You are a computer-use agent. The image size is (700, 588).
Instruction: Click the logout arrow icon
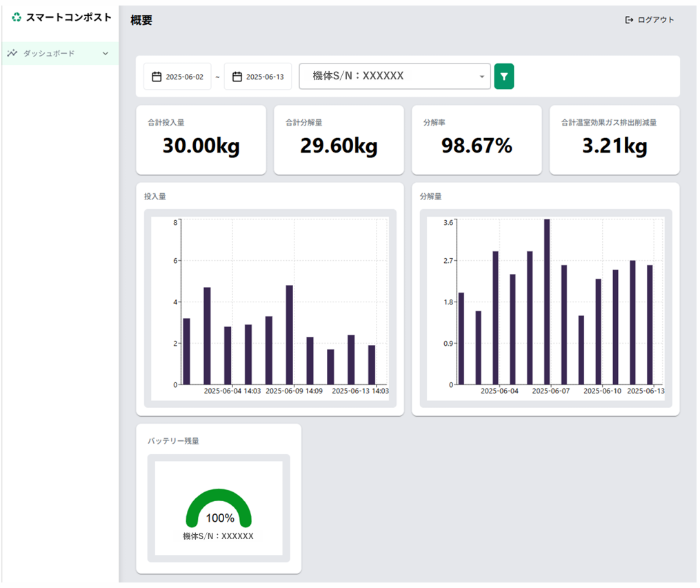click(629, 20)
